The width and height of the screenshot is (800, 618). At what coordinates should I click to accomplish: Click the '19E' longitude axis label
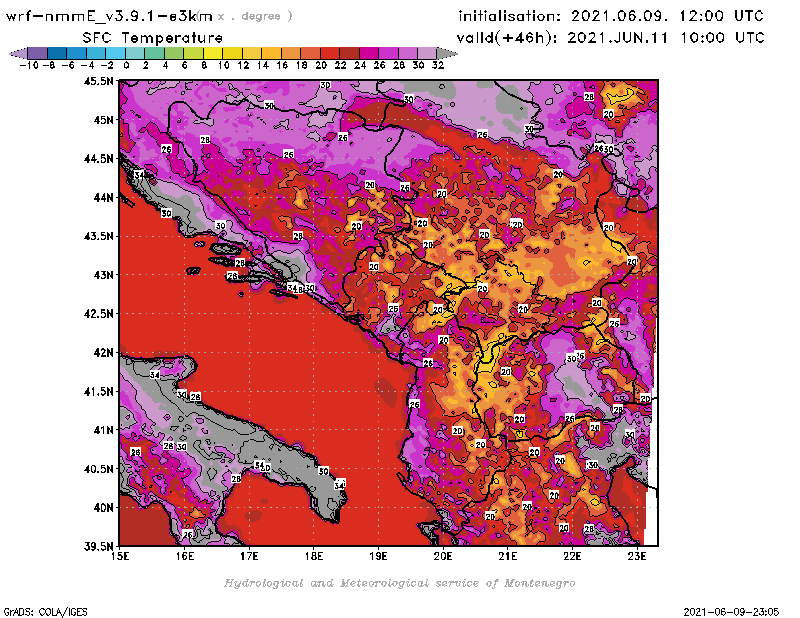[x=378, y=556]
